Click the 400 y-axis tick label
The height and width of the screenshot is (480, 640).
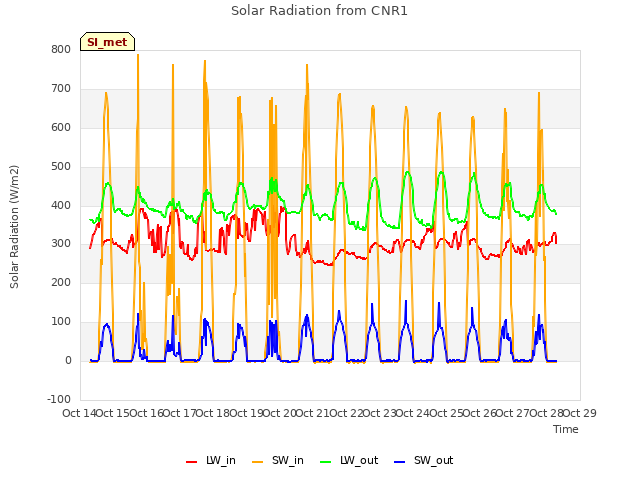tap(61, 205)
